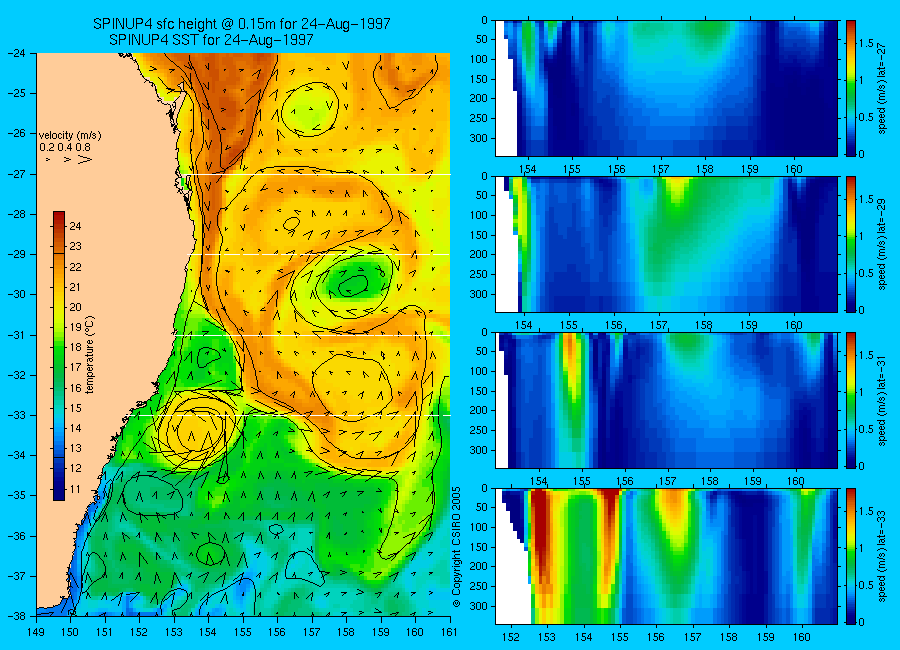Screen dimensions: 900x650
Task: Select the 'speed (m/s) lat=-31' label
Action: coord(883,400)
